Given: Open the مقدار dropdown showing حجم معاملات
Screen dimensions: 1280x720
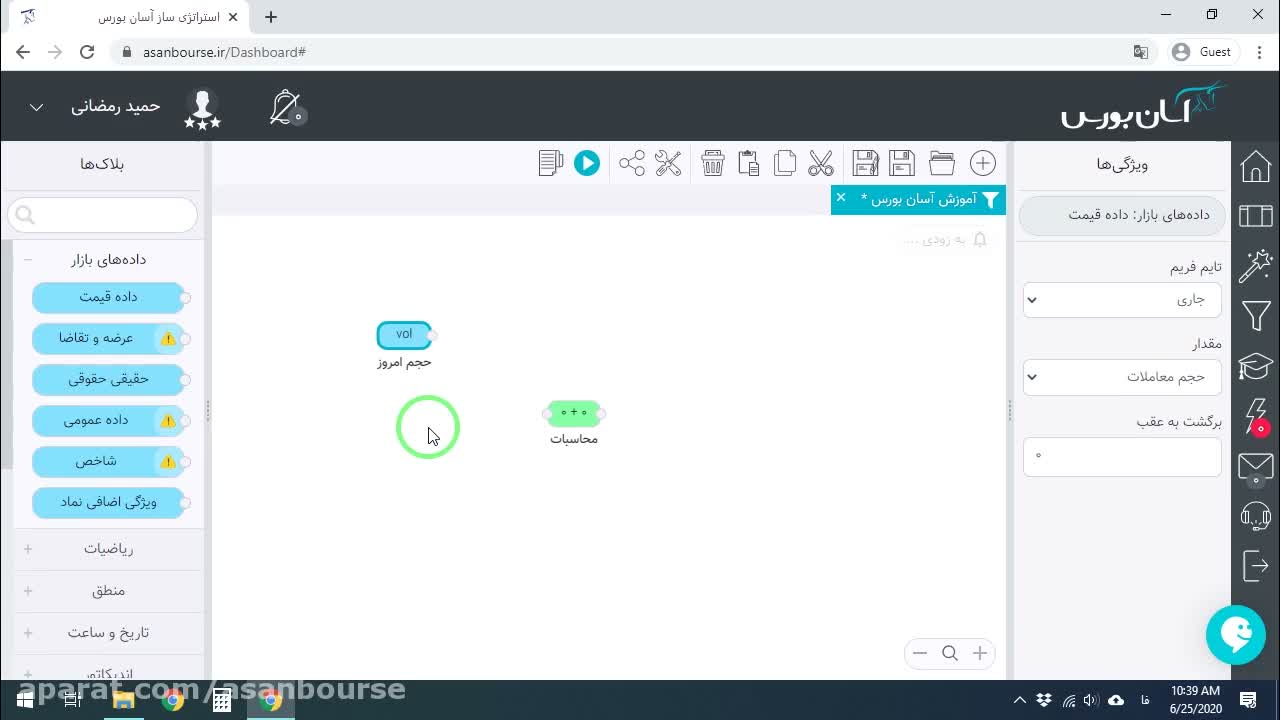Looking at the screenshot, I should click(x=1122, y=377).
